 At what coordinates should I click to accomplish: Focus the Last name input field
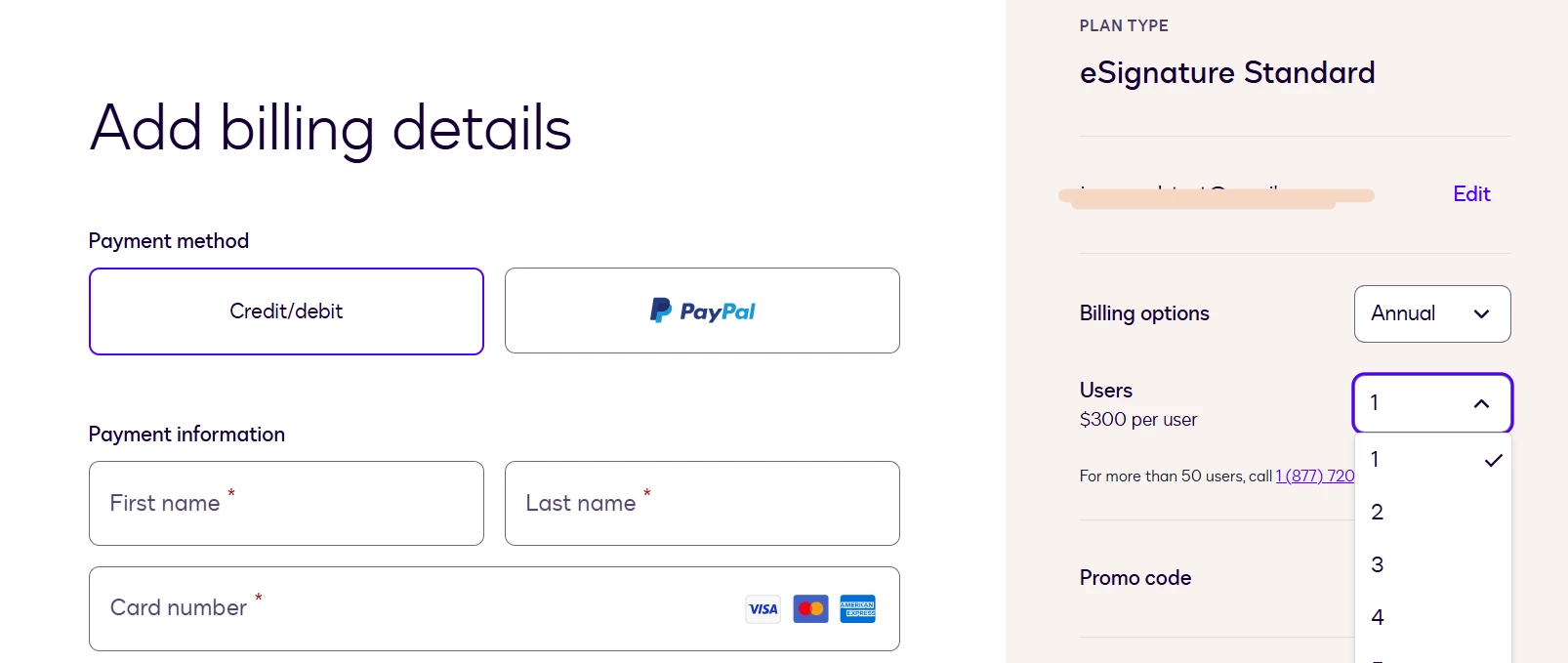[702, 503]
